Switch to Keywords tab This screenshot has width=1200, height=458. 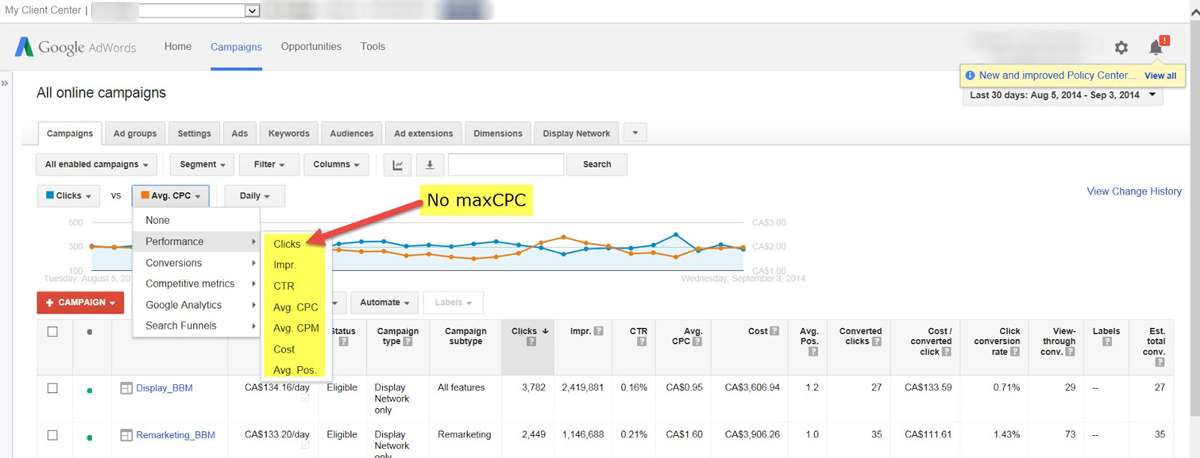coord(289,133)
